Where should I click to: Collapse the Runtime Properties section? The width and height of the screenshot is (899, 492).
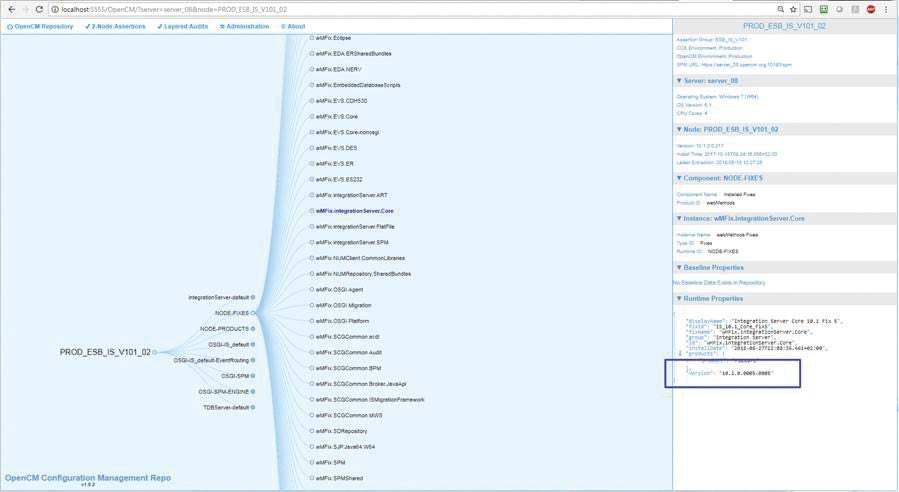coord(679,299)
